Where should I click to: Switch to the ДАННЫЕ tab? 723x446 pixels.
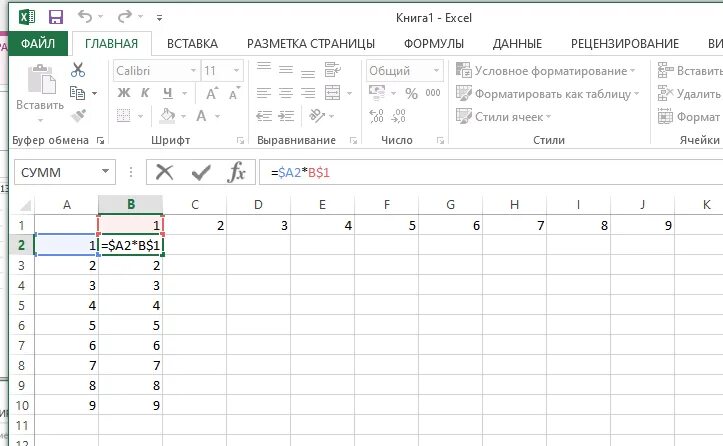(x=517, y=43)
